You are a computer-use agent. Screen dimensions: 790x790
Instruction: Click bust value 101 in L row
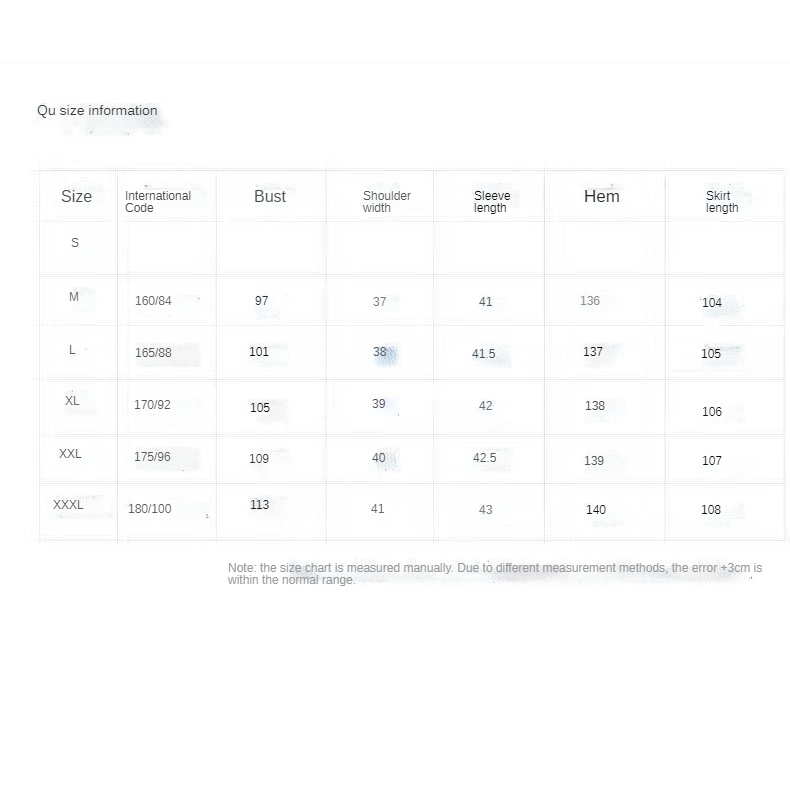click(x=259, y=351)
